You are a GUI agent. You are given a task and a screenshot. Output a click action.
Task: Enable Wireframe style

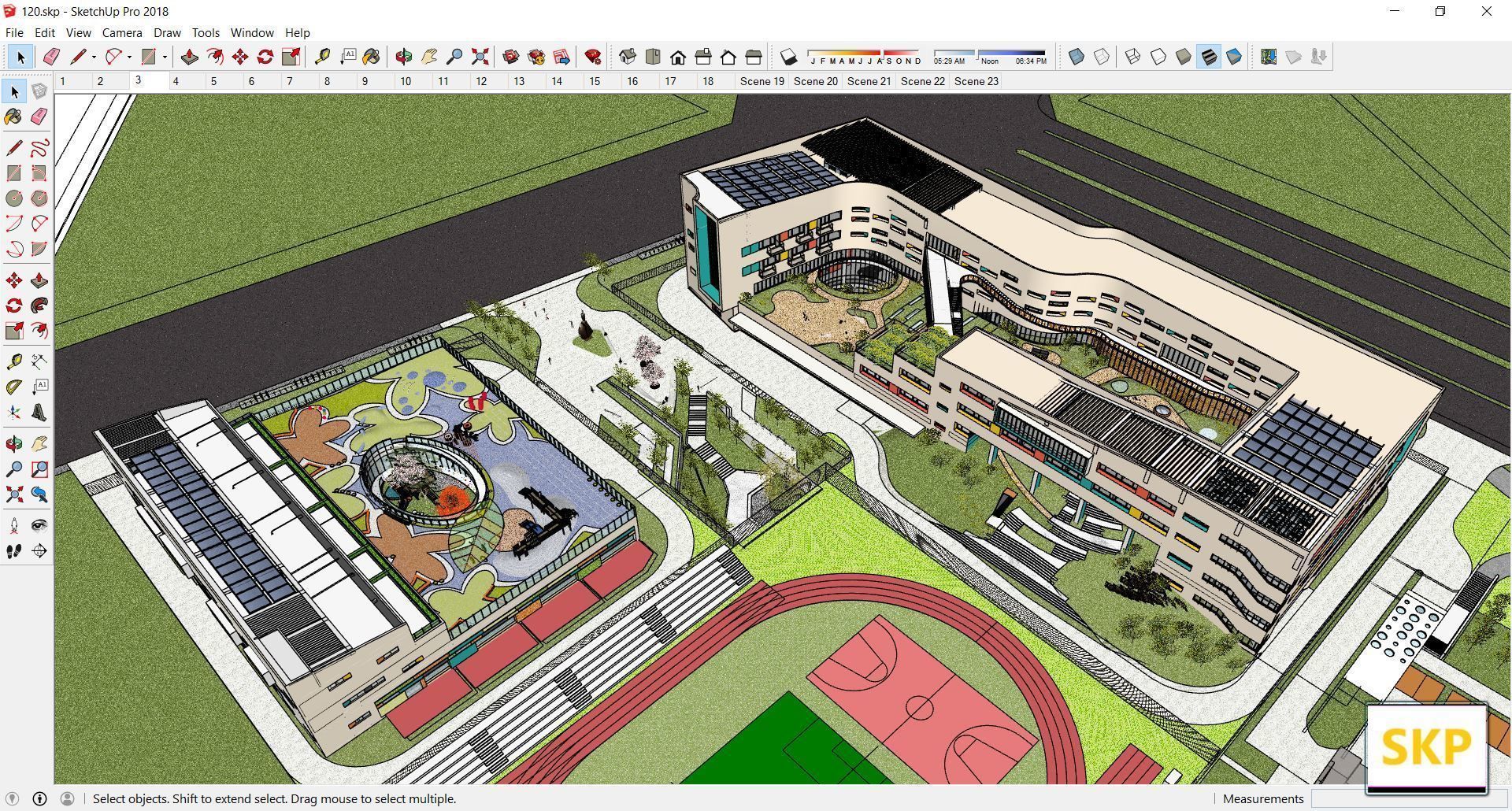coord(1133,57)
